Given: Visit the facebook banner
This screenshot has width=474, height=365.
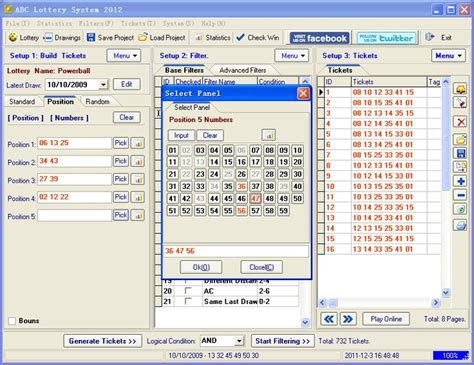Looking at the screenshot, I should tap(320, 38).
